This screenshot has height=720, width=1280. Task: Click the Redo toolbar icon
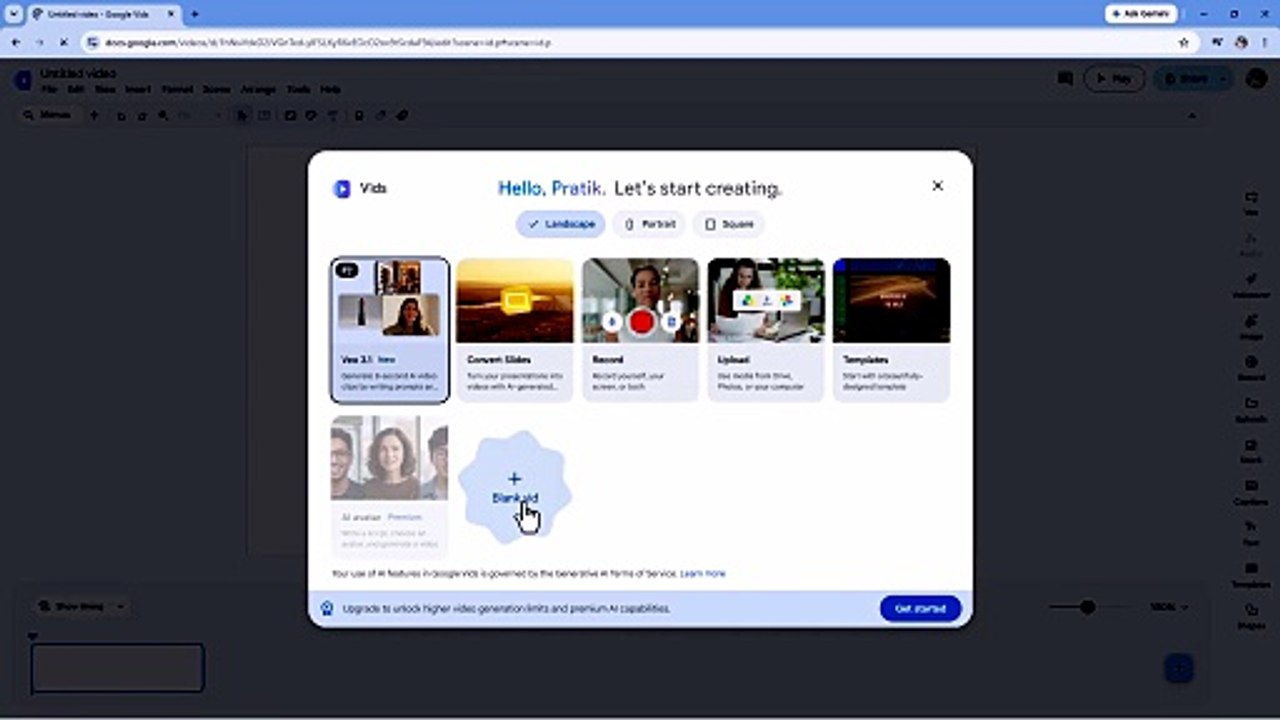[x=141, y=115]
